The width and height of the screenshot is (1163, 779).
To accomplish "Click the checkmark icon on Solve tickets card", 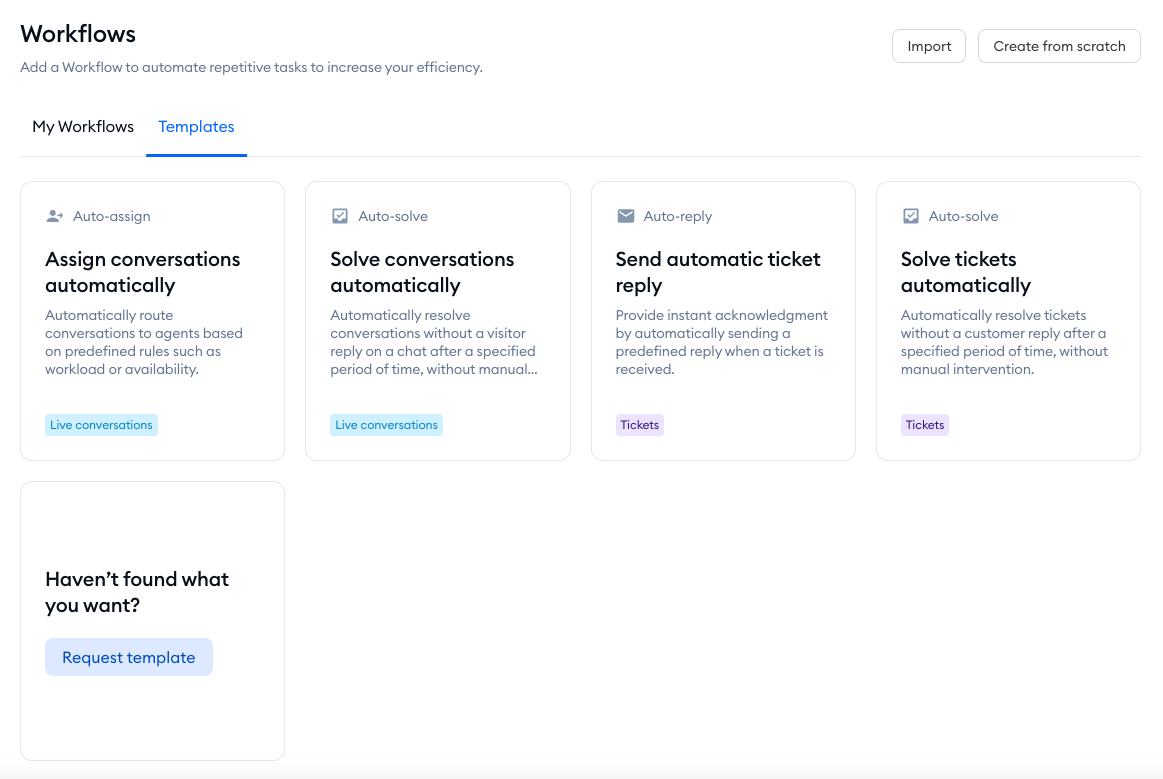I will click(911, 216).
